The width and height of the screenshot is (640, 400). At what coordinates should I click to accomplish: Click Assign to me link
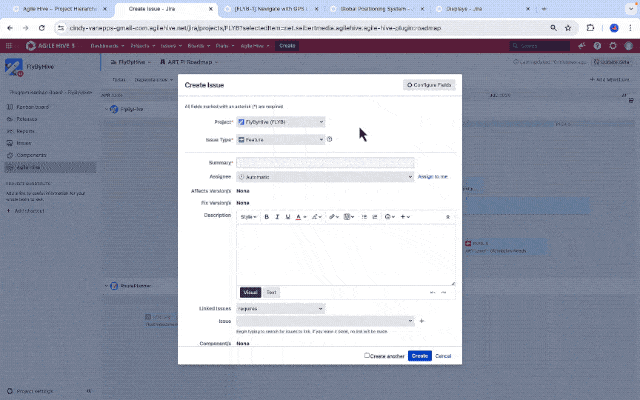click(x=433, y=177)
